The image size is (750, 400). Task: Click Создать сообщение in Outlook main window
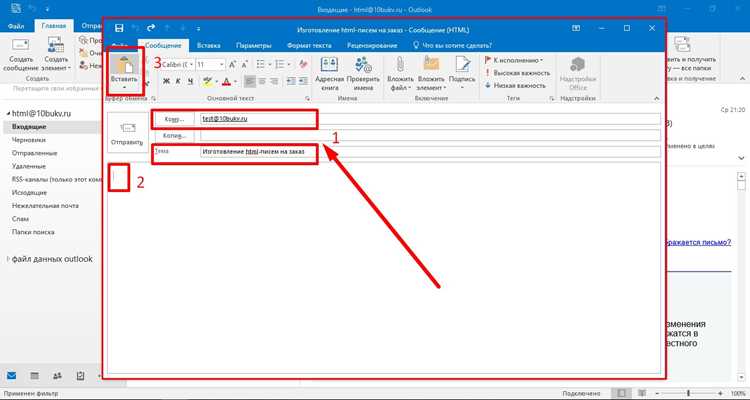[21, 55]
